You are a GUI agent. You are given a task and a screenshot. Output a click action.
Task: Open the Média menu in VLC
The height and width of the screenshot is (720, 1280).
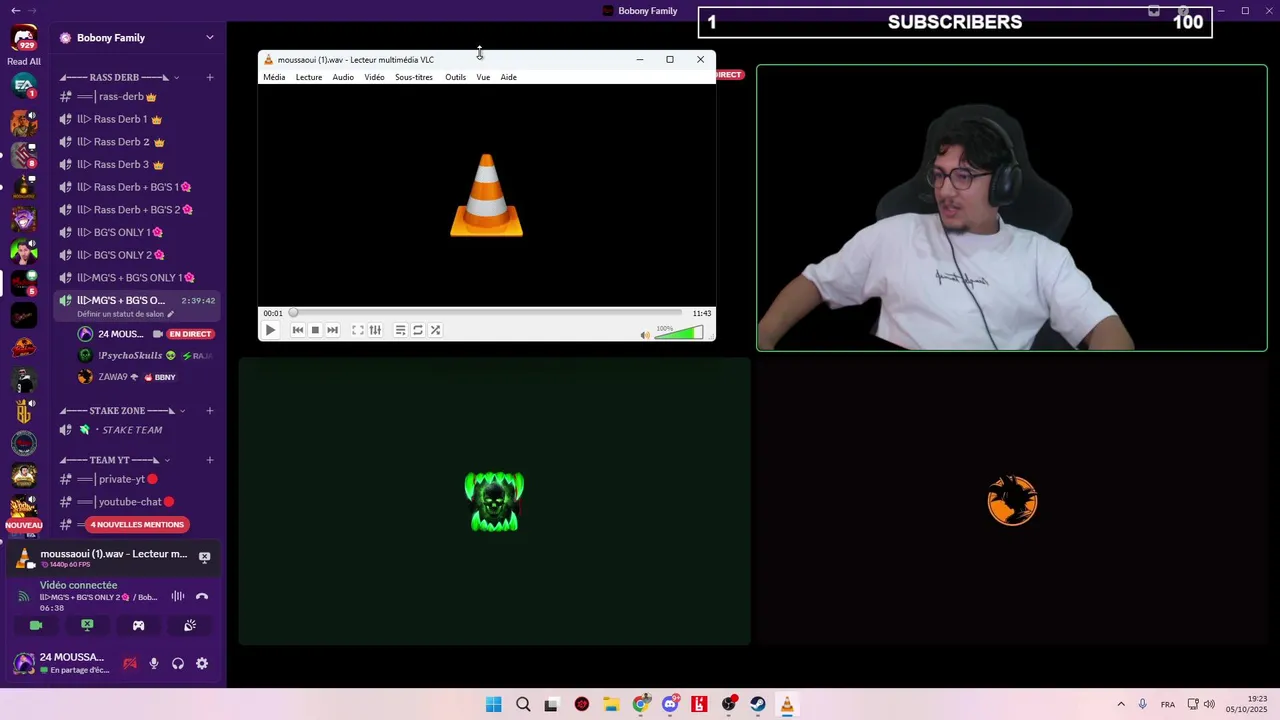274,77
